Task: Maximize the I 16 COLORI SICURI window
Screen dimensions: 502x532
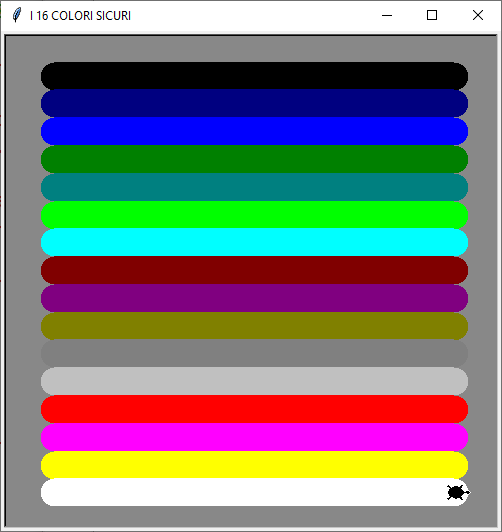Action: click(x=432, y=15)
